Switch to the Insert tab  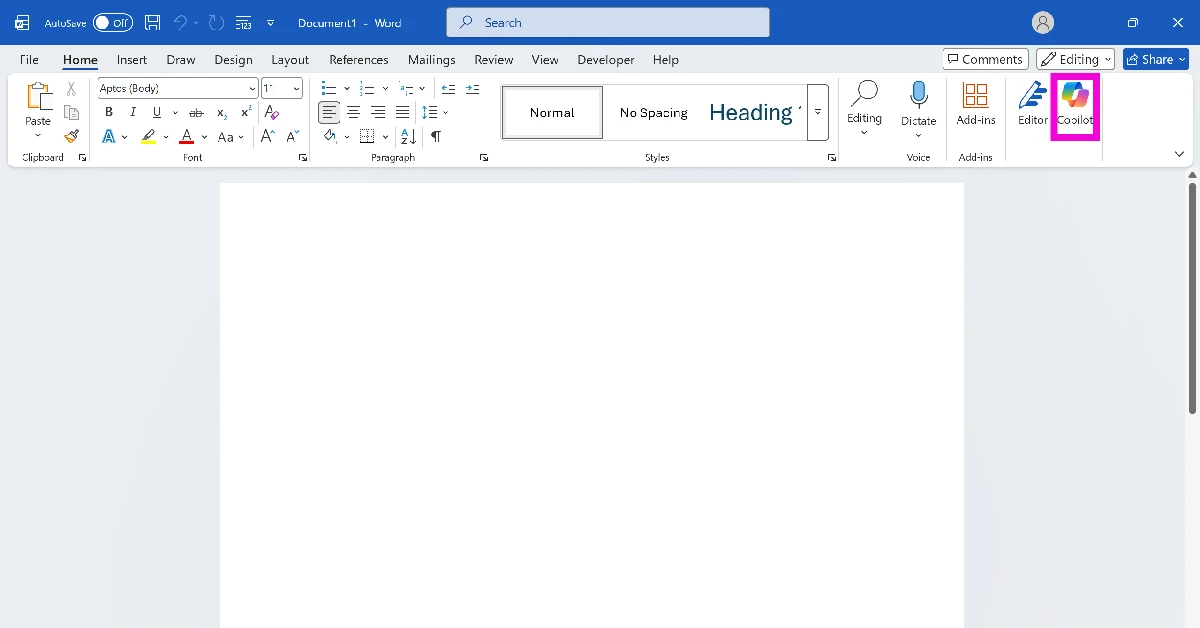click(x=131, y=59)
